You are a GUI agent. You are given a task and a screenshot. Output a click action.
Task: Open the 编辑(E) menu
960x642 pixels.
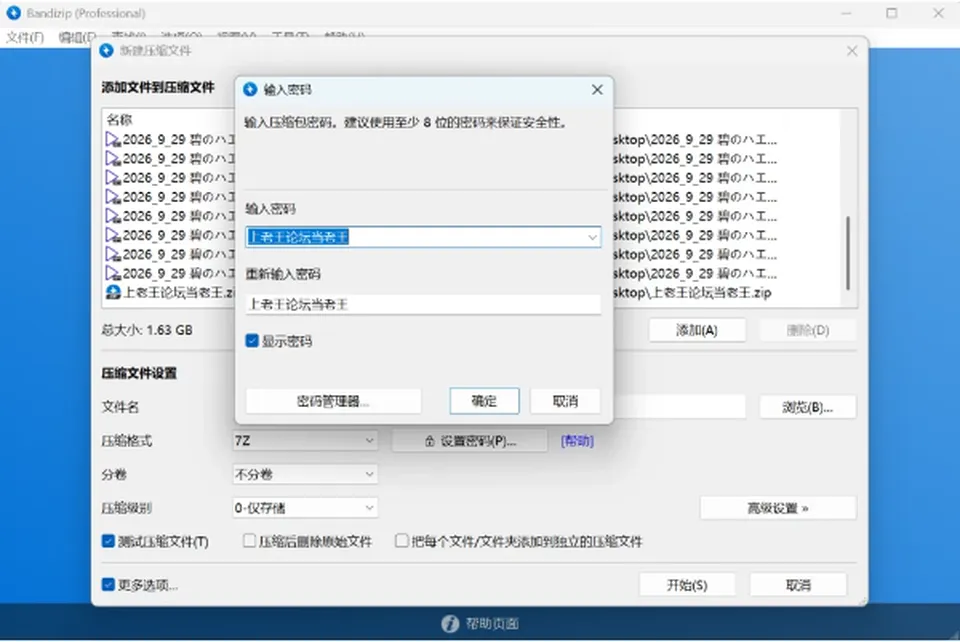pos(77,38)
